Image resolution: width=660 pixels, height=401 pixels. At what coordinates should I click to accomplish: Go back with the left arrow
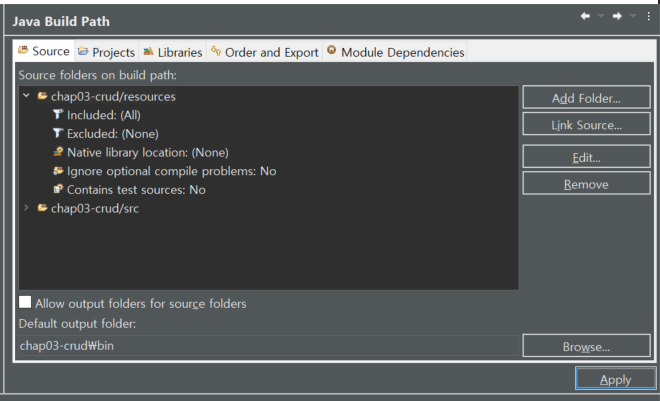coord(585,16)
